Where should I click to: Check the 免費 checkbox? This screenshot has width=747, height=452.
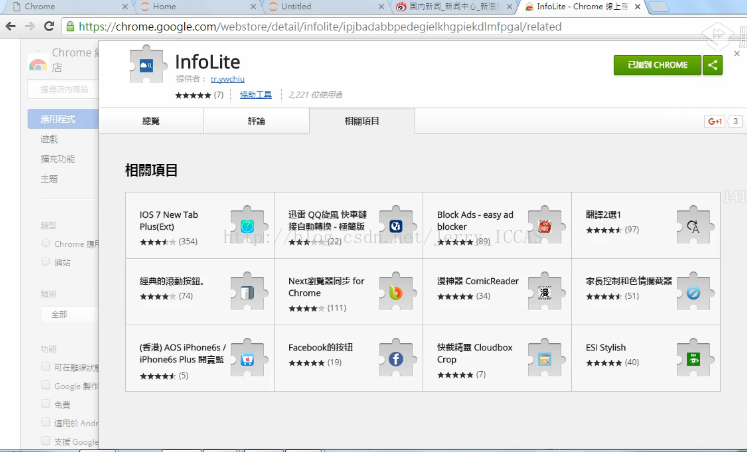coord(46,403)
